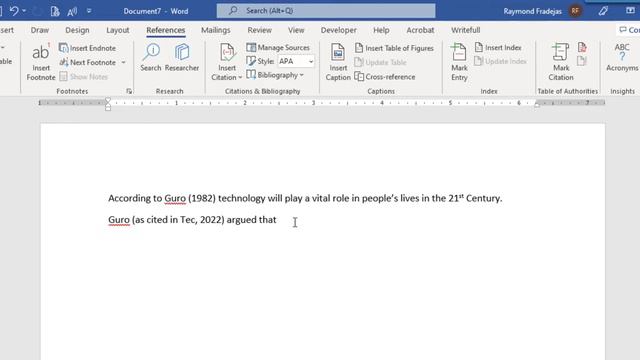640x360 pixels.
Task: Click the Read Aloud icon in title bar
Action: click(x=72, y=11)
